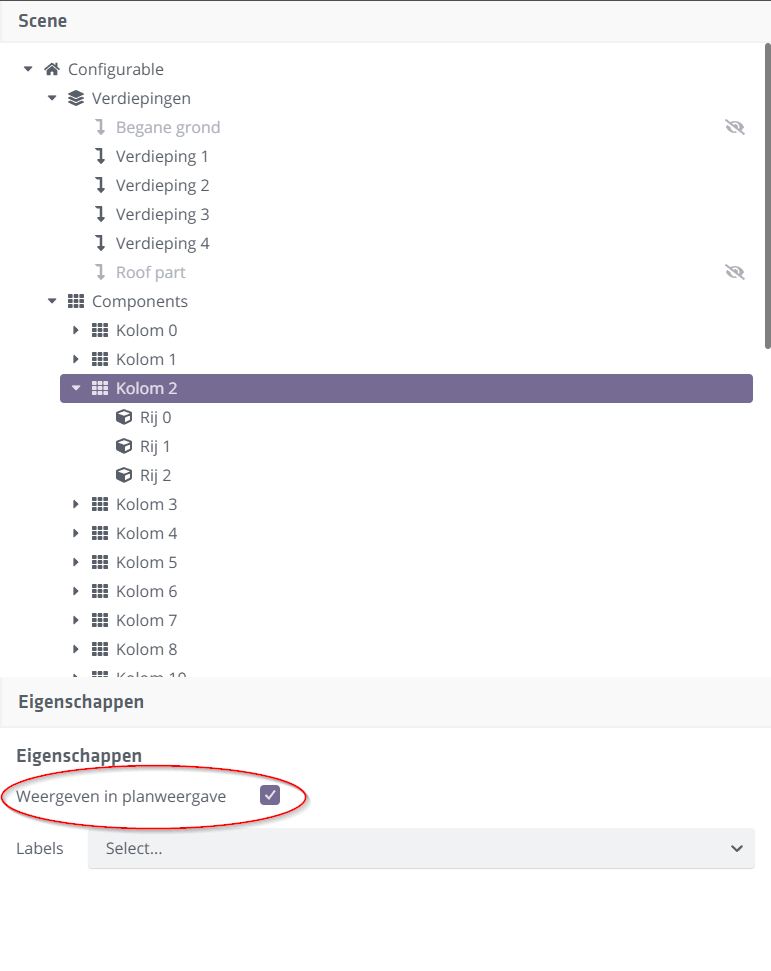Click the Eigenschappen panel header
771x971 pixels.
pyautogui.click(x=80, y=702)
